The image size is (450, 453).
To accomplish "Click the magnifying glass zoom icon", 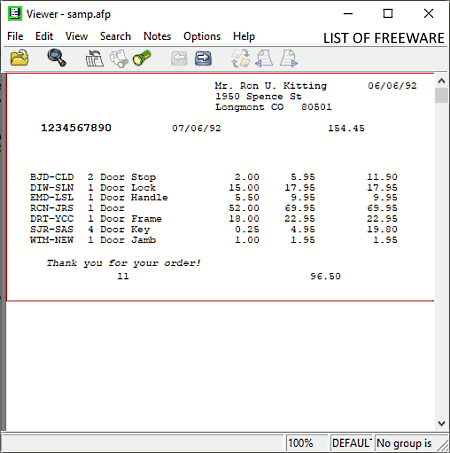I will point(56,58).
